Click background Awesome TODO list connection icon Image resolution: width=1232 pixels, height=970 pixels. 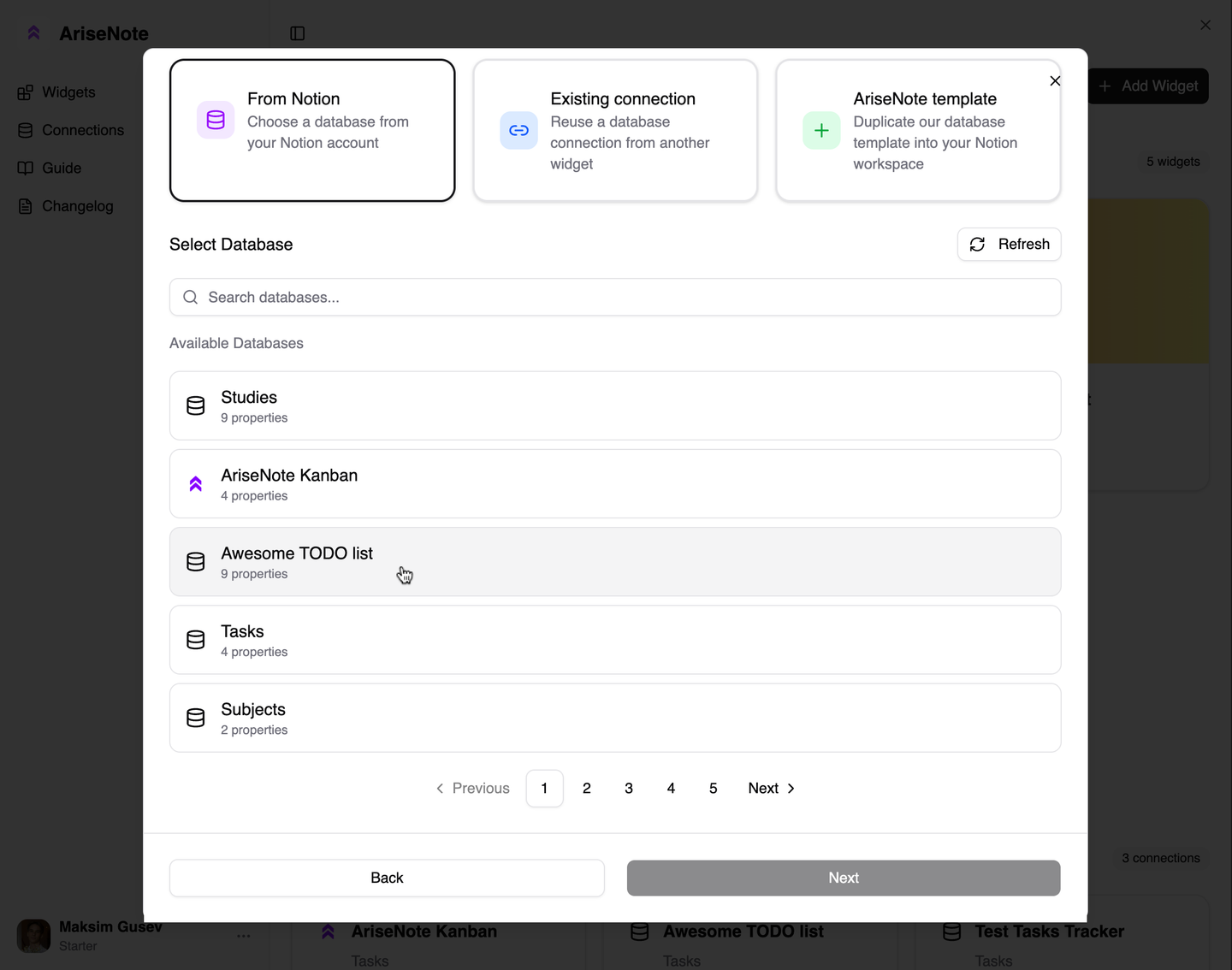tap(640, 932)
